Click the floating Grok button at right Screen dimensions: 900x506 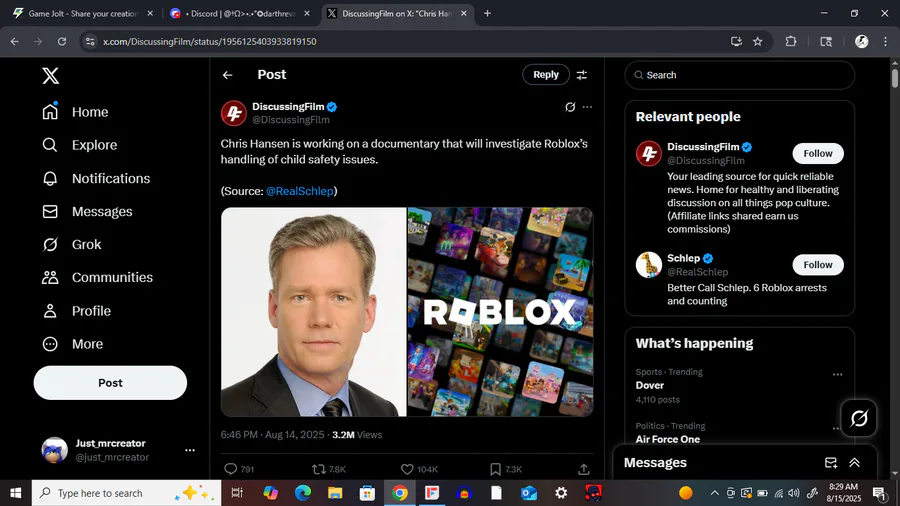point(859,418)
